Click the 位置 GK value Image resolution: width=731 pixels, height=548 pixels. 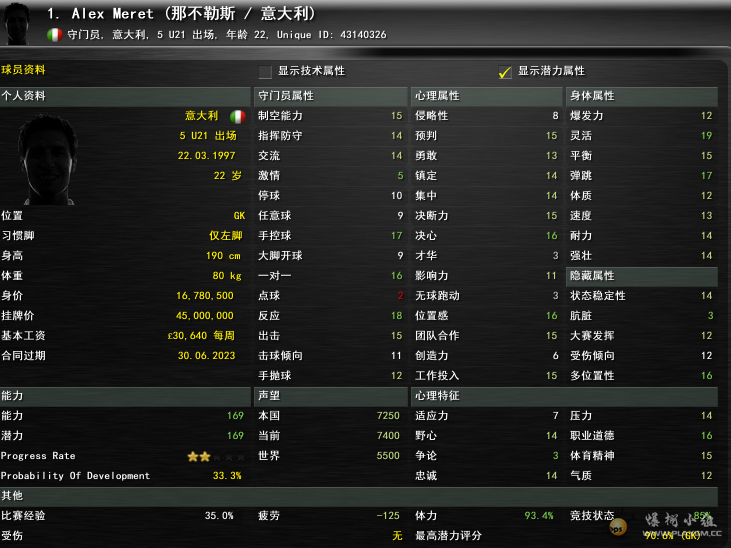pyautogui.click(x=239, y=216)
